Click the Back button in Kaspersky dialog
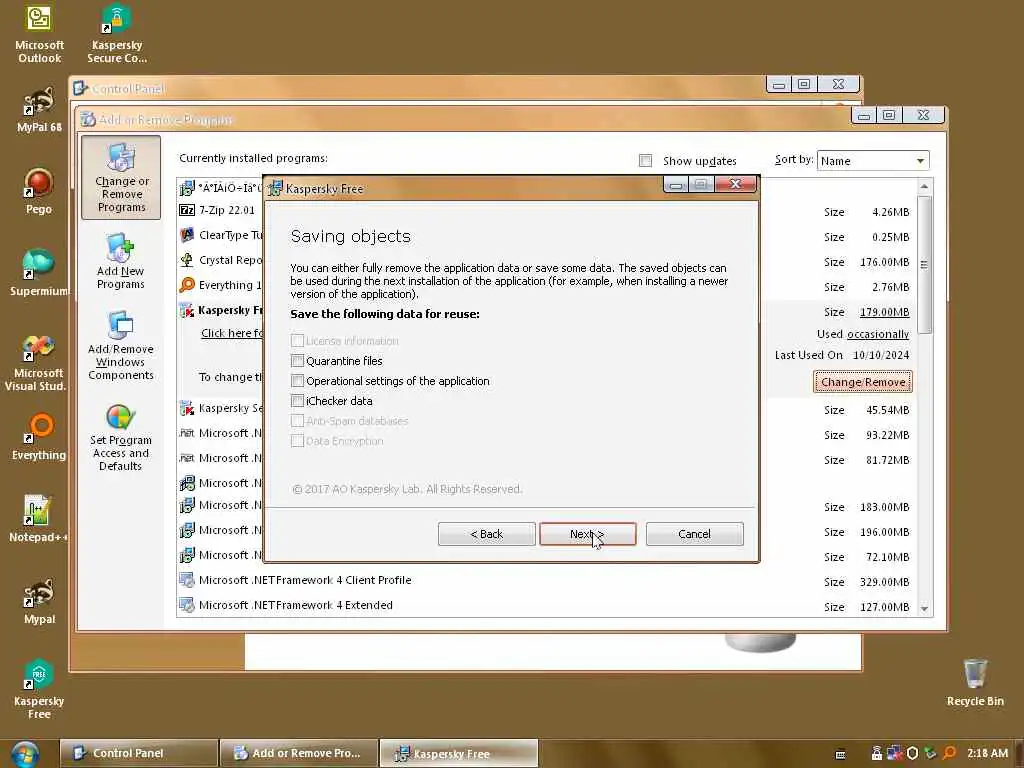The image size is (1024, 768). coord(487,534)
